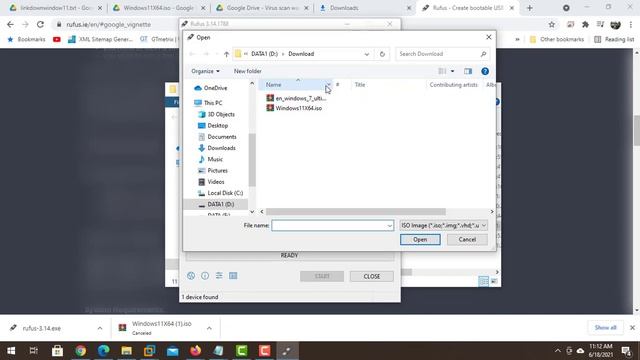Open File name history dropdown
The width and height of the screenshot is (640, 360).
click(x=390, y=225)
